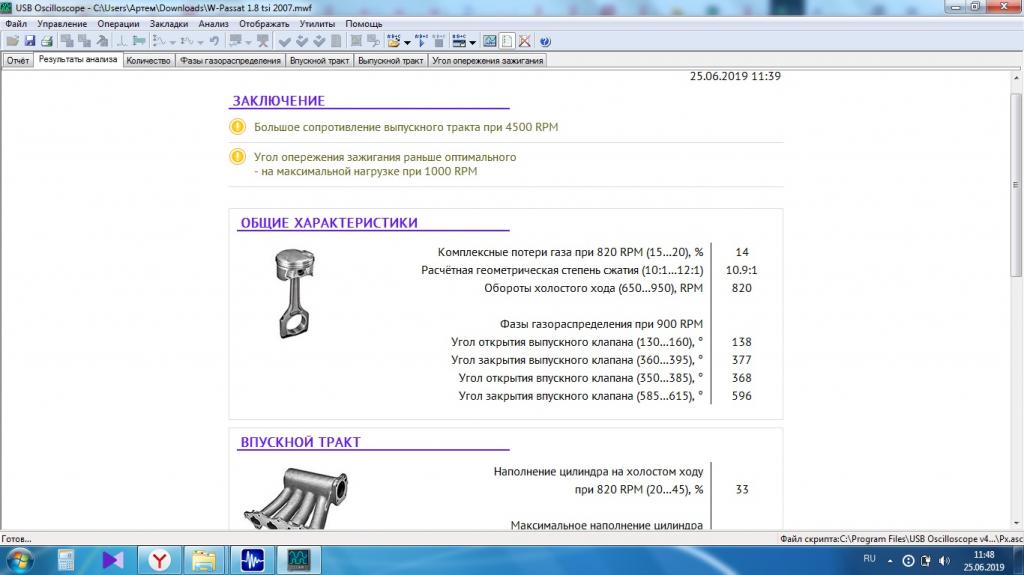Click the cylinder filling value 33

coord(741,489)
